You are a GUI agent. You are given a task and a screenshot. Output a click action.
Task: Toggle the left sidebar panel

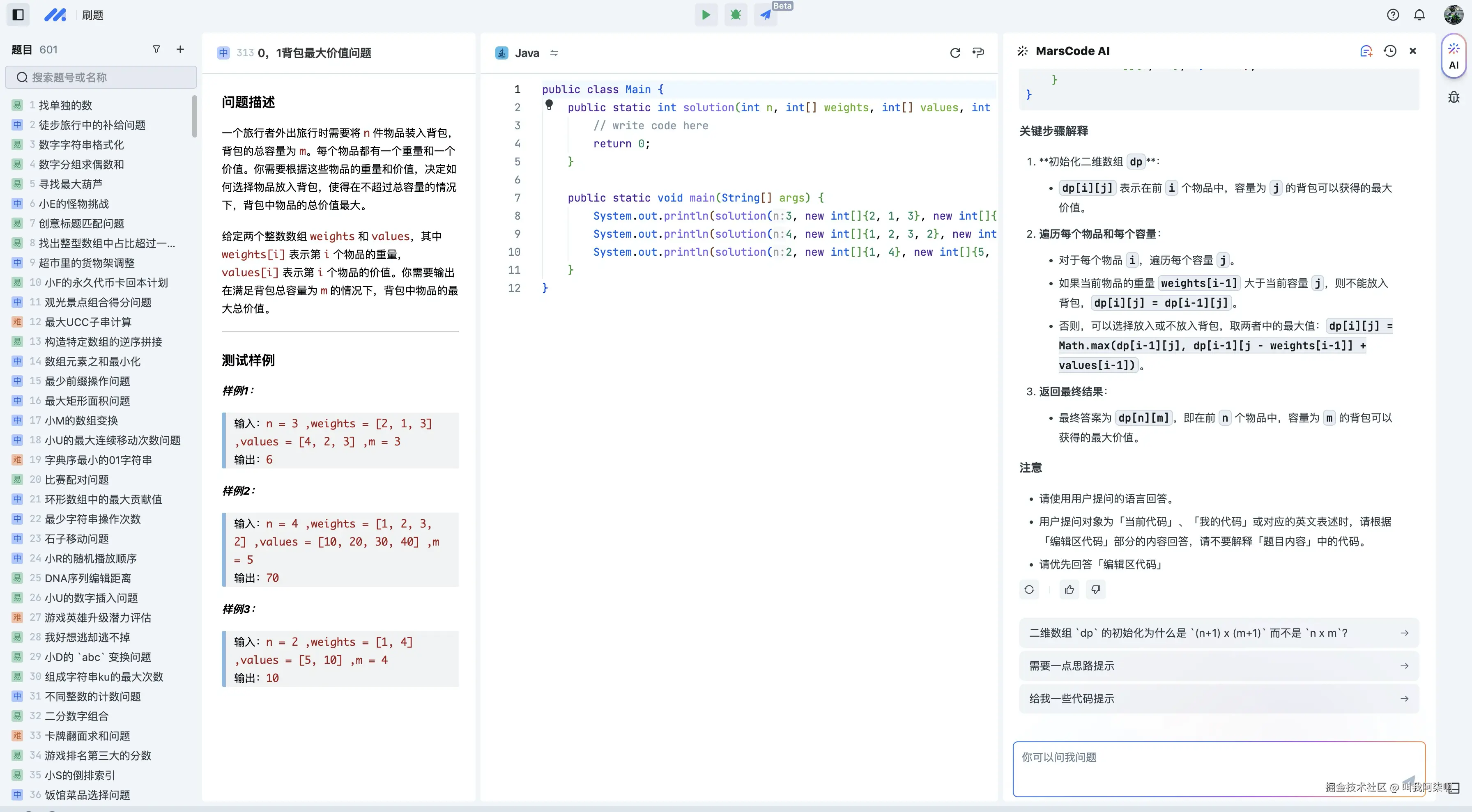[x=18, y=15]
